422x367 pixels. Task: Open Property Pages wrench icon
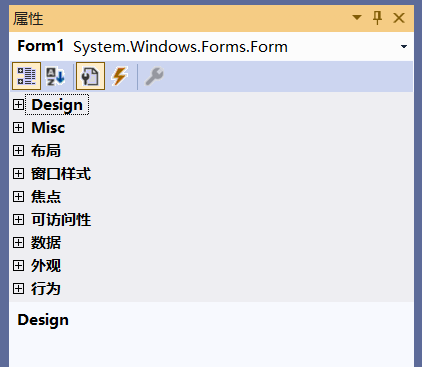(x=154, y=76)
